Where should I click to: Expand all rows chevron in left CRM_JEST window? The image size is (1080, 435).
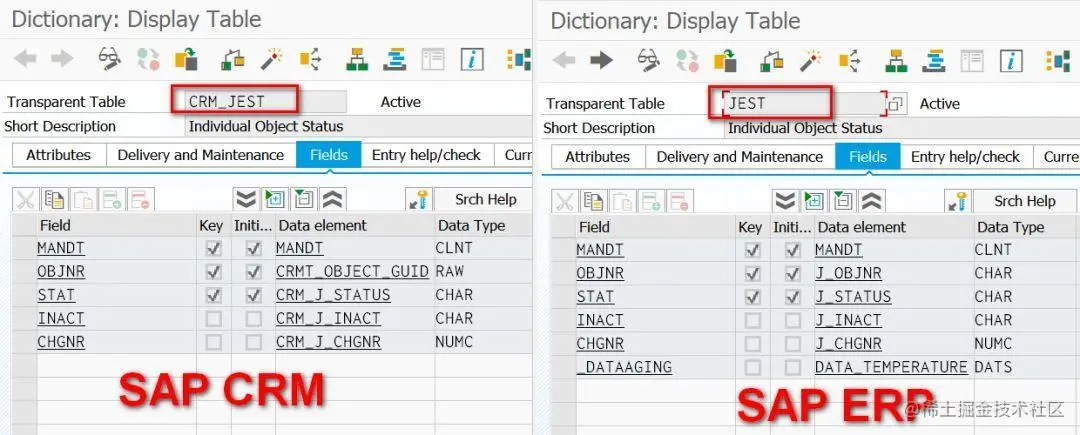pos(246,200)
